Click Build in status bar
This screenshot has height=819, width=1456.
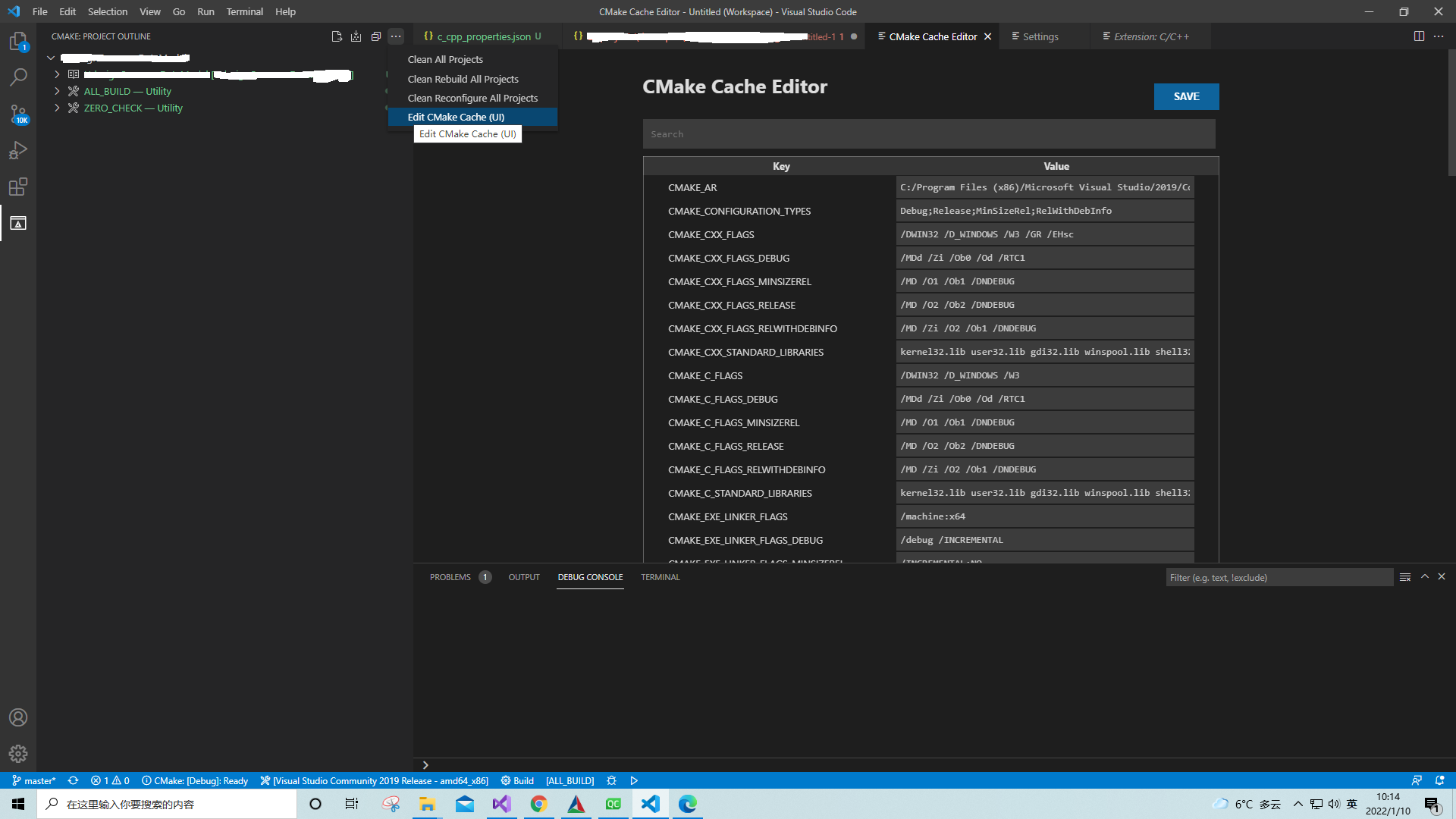pos(517,780)
